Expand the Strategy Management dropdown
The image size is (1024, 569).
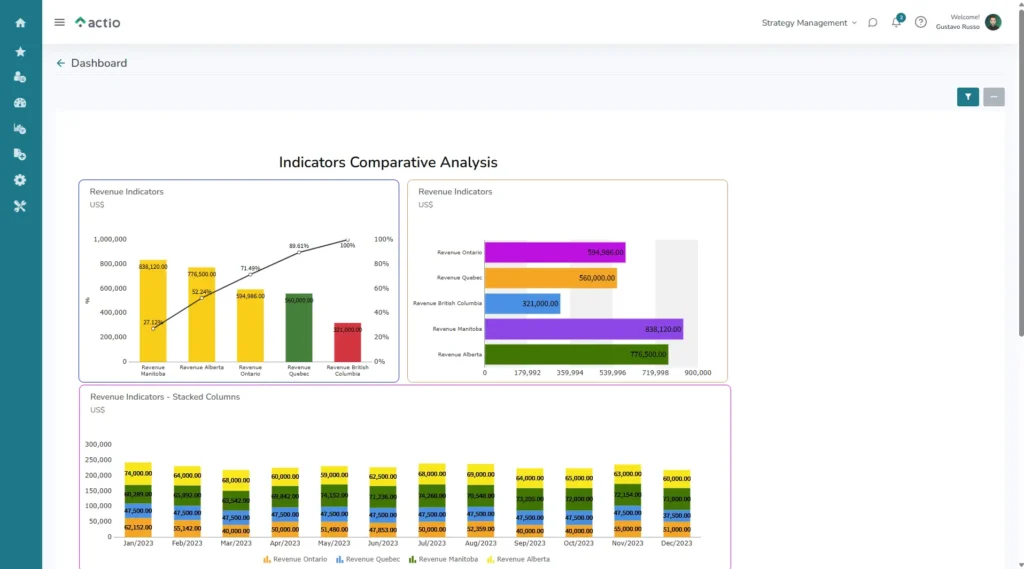pyautogui.click(x=809, y=23)
